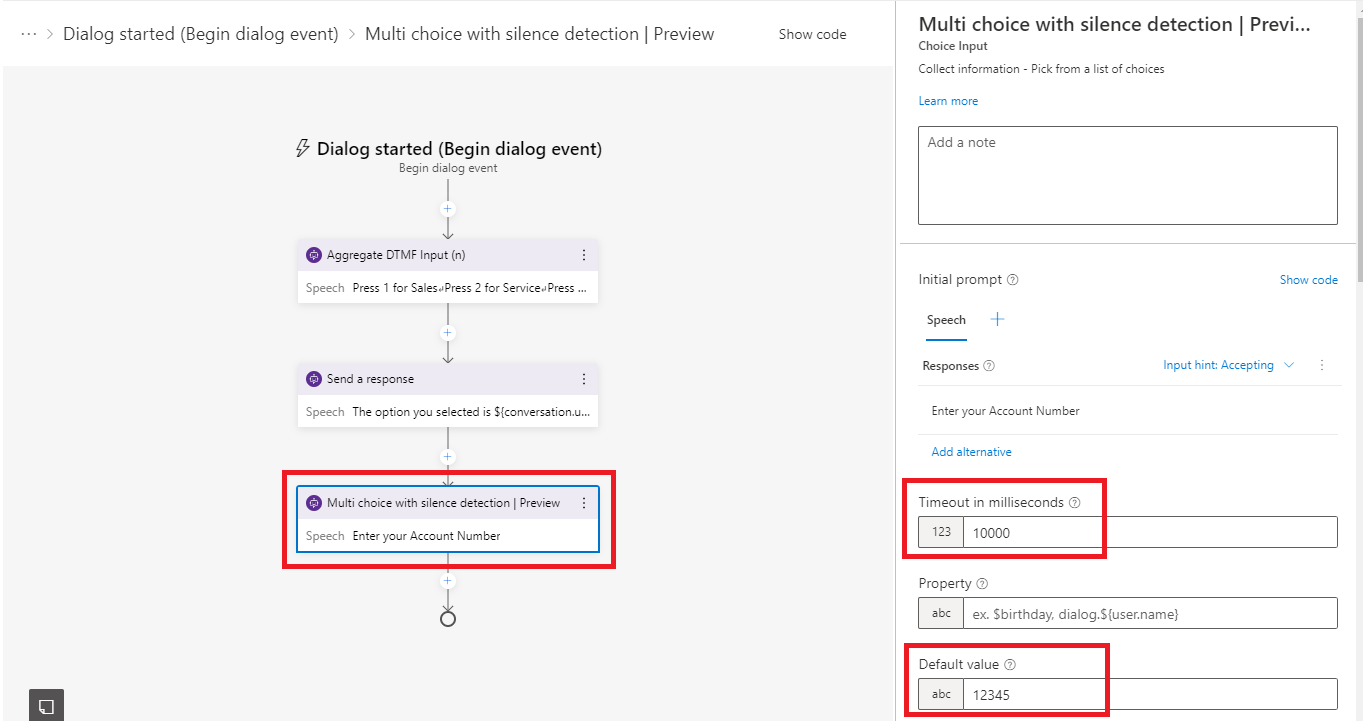Screen dimensions: 1363x721
Task: Click plus icon below Multi choice node
Action: (x=448, y=581)
